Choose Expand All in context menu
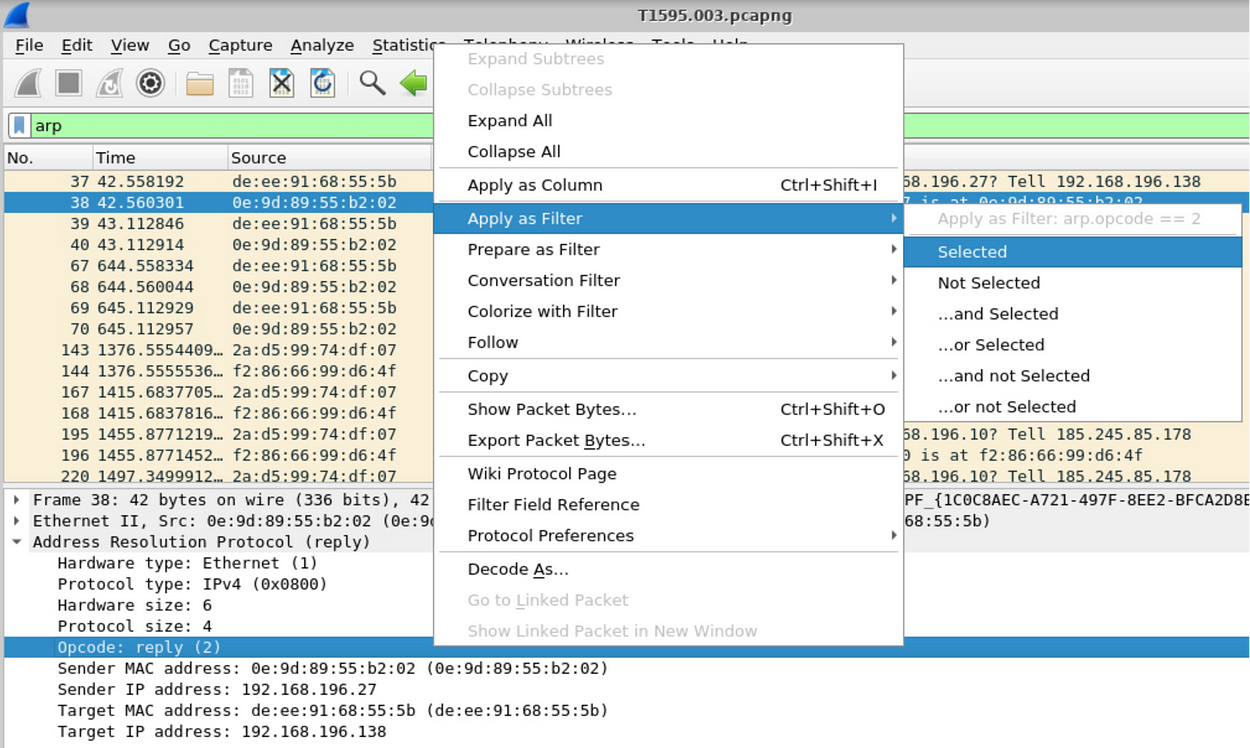The height and width of the screenshot is (748, 1250). click(668, 121)
